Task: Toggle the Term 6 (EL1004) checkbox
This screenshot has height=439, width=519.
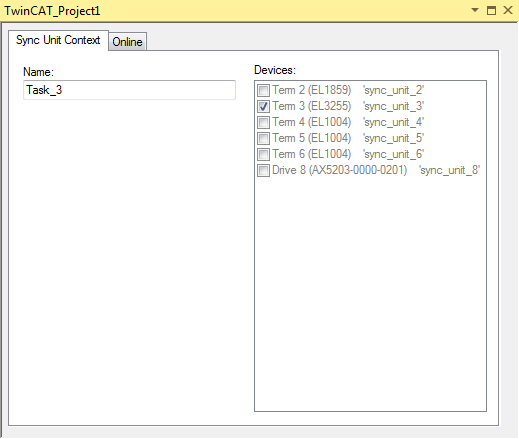Action: click(263, 154)
